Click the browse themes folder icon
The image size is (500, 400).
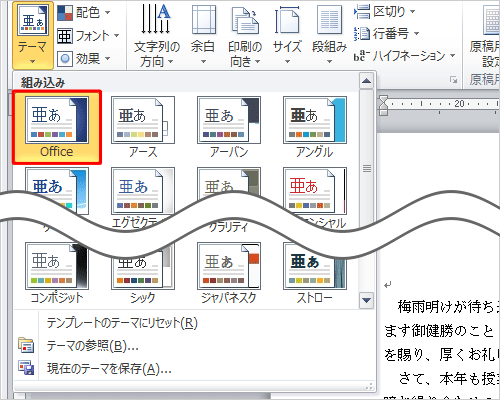(26, 345)
